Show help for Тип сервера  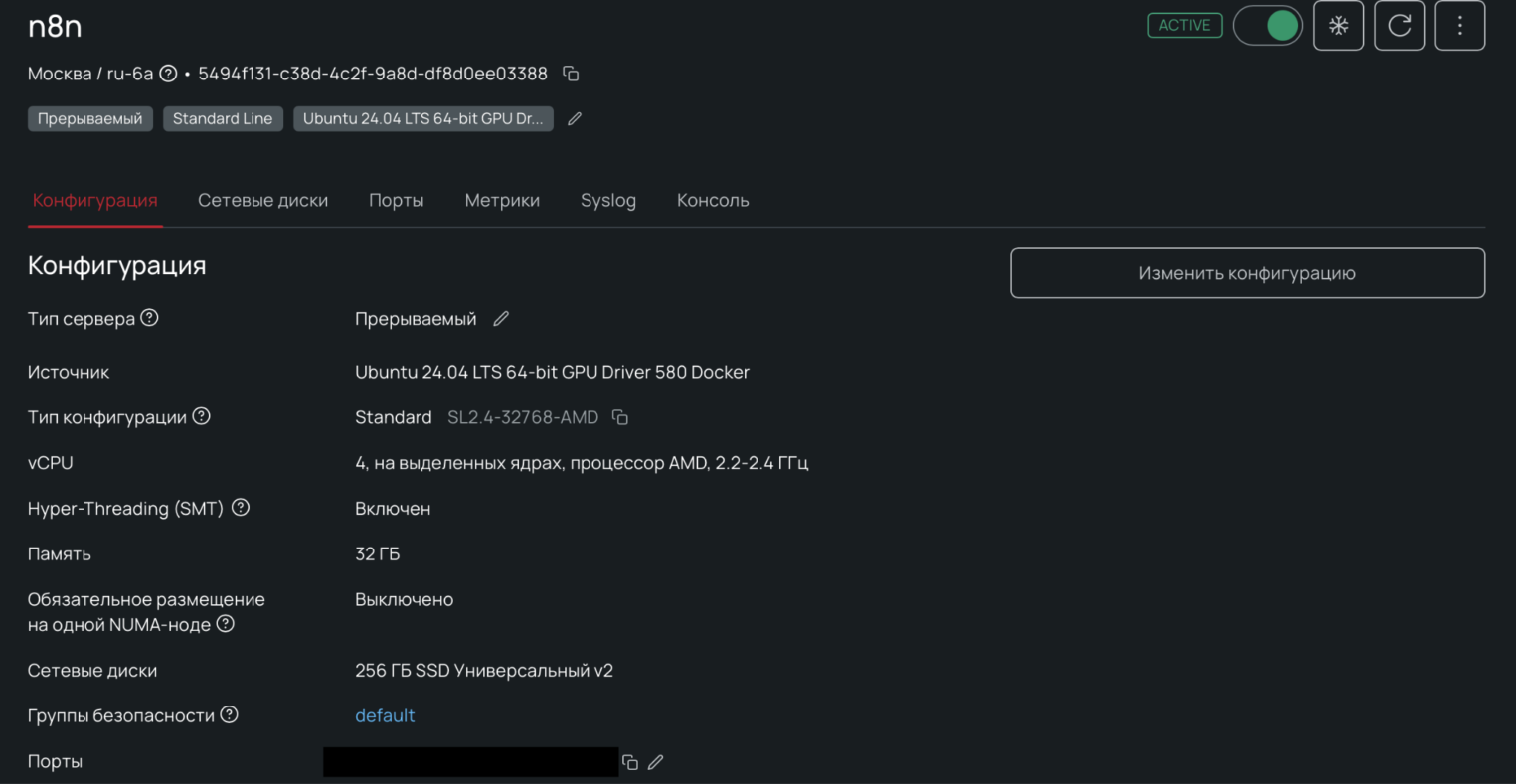coord(149,318)
